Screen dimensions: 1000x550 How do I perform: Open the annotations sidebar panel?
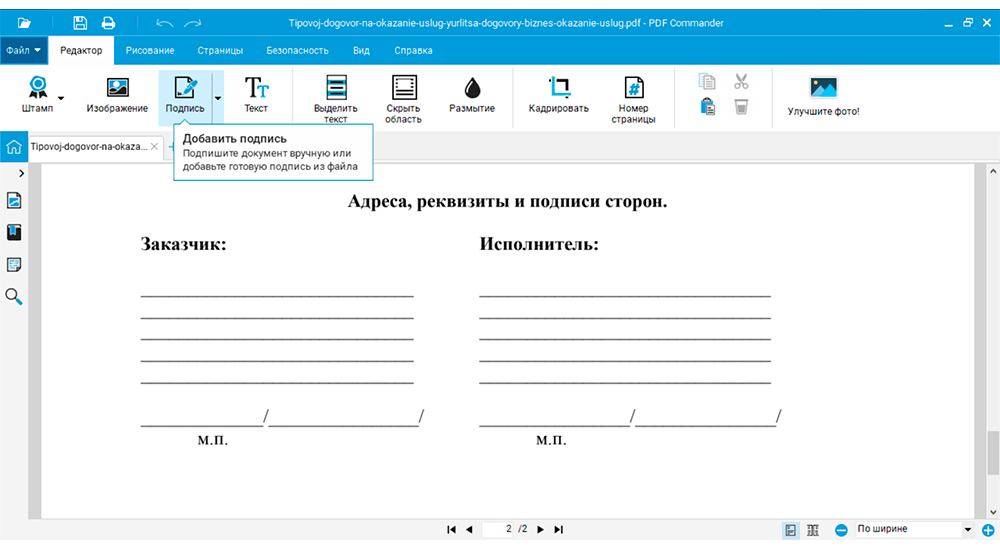(14, 264)
